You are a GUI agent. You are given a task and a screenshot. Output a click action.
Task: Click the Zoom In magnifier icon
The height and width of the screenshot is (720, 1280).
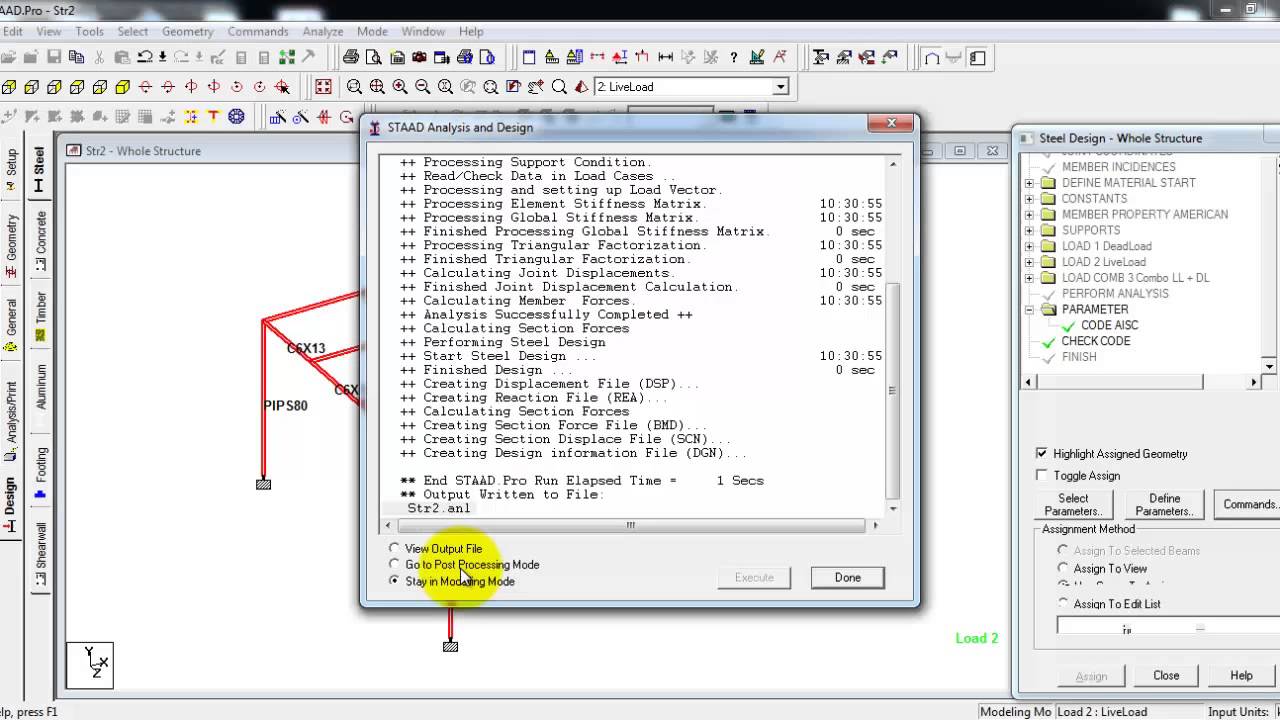tap(400, 87)
